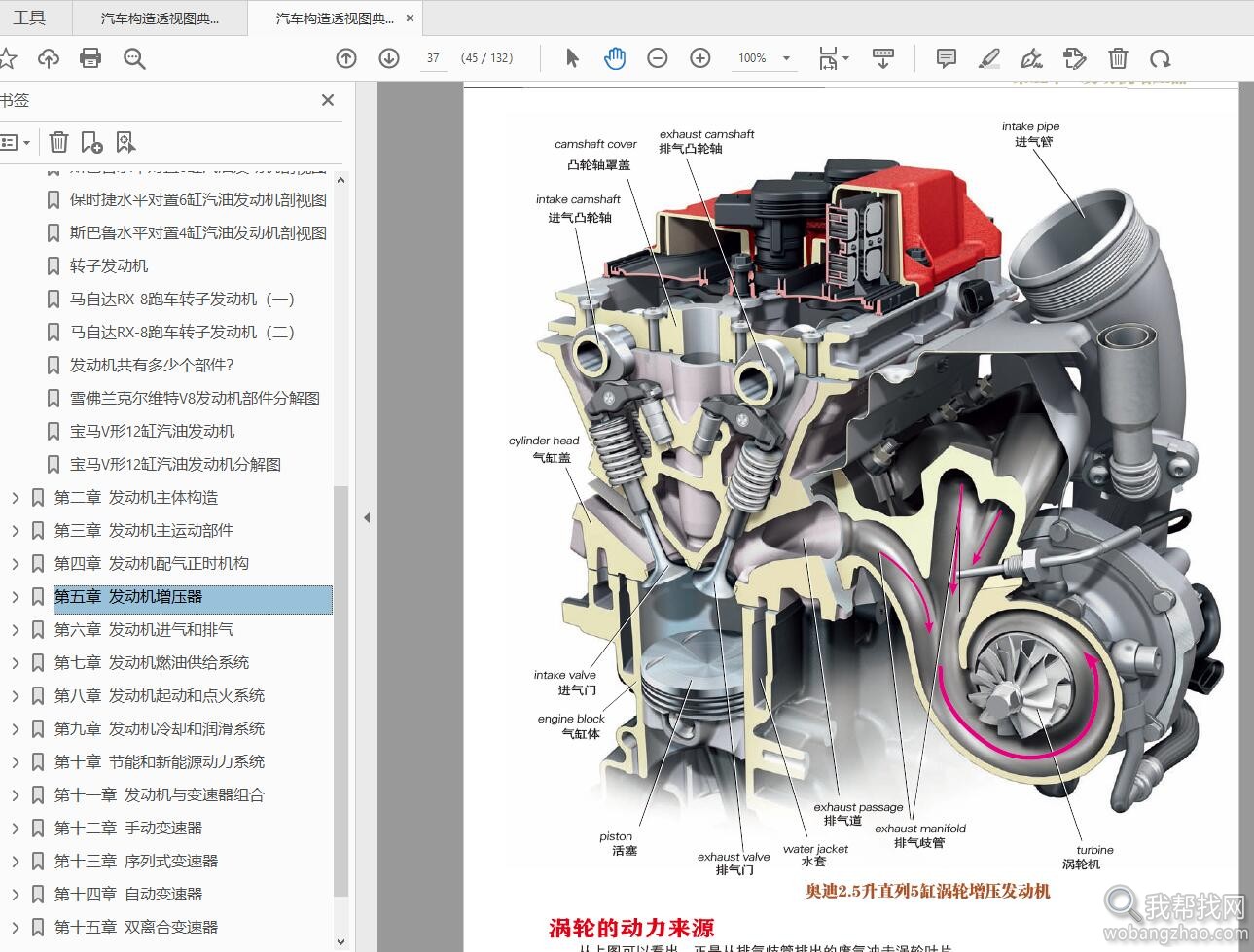
Task: Expand 第八章 发动机起动和点火系统 bookmark
Action: click(x=15, y=696)
